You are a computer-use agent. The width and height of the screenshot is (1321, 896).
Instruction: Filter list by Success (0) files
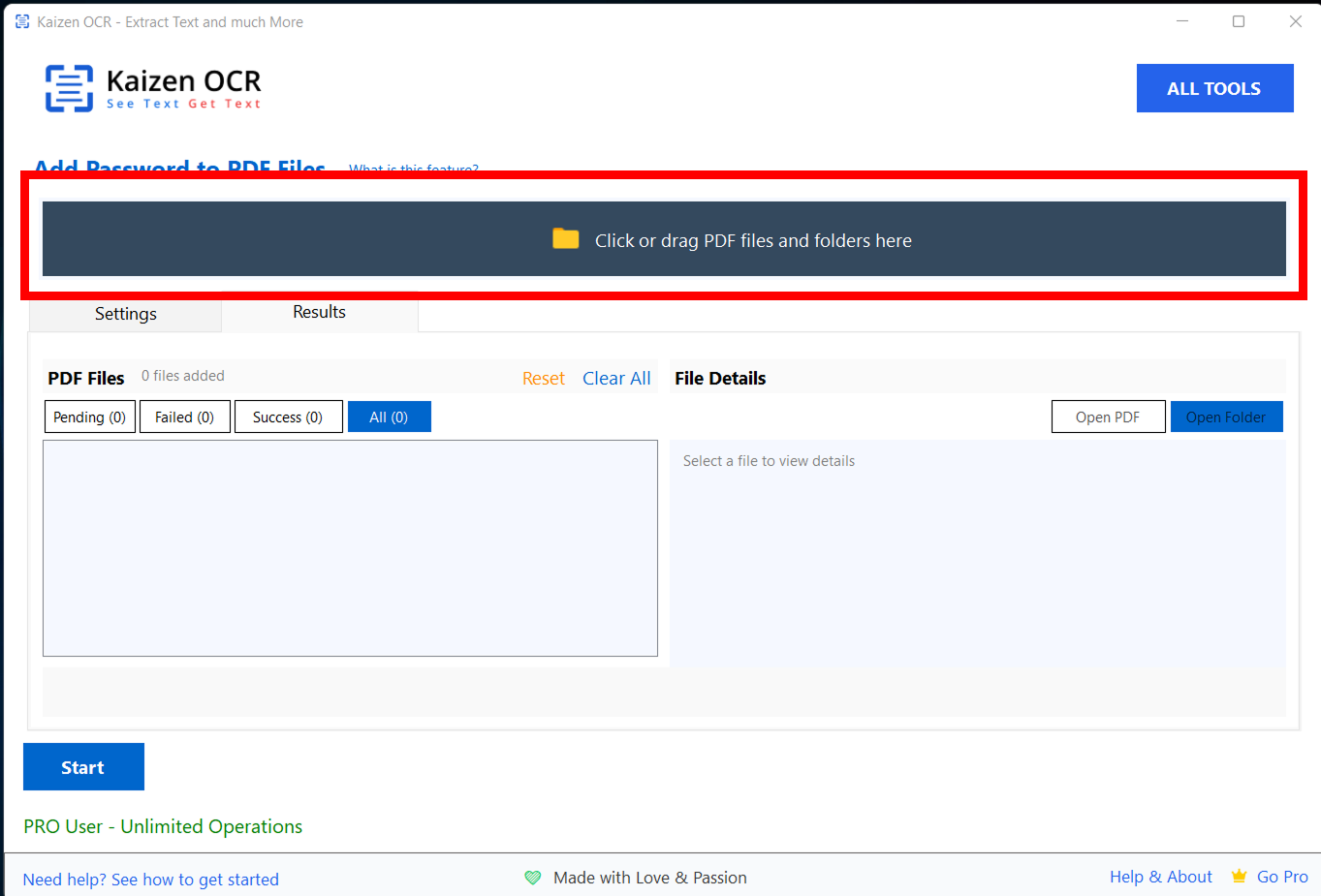288,417
